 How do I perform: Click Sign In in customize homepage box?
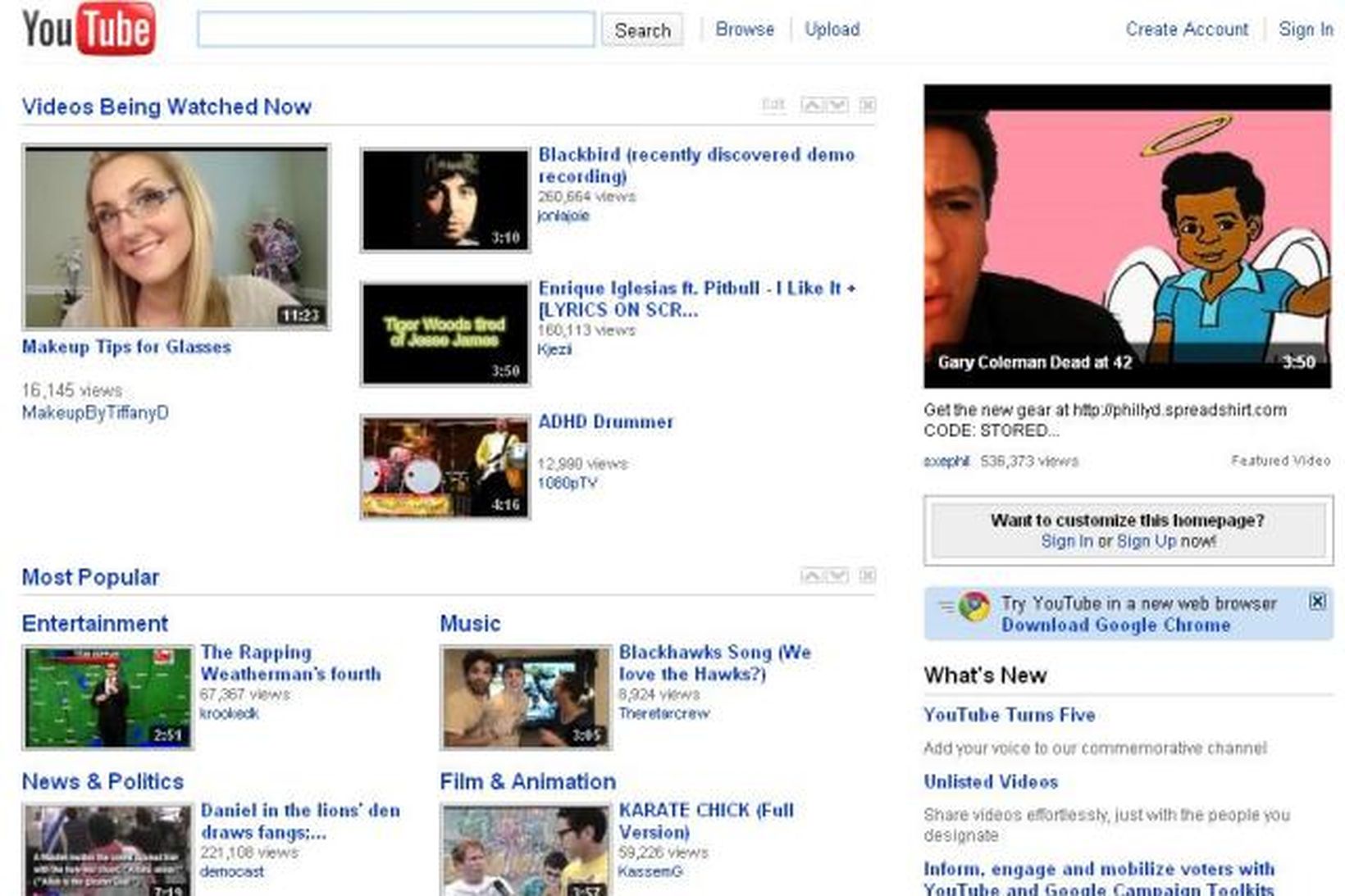(1067, 541)
